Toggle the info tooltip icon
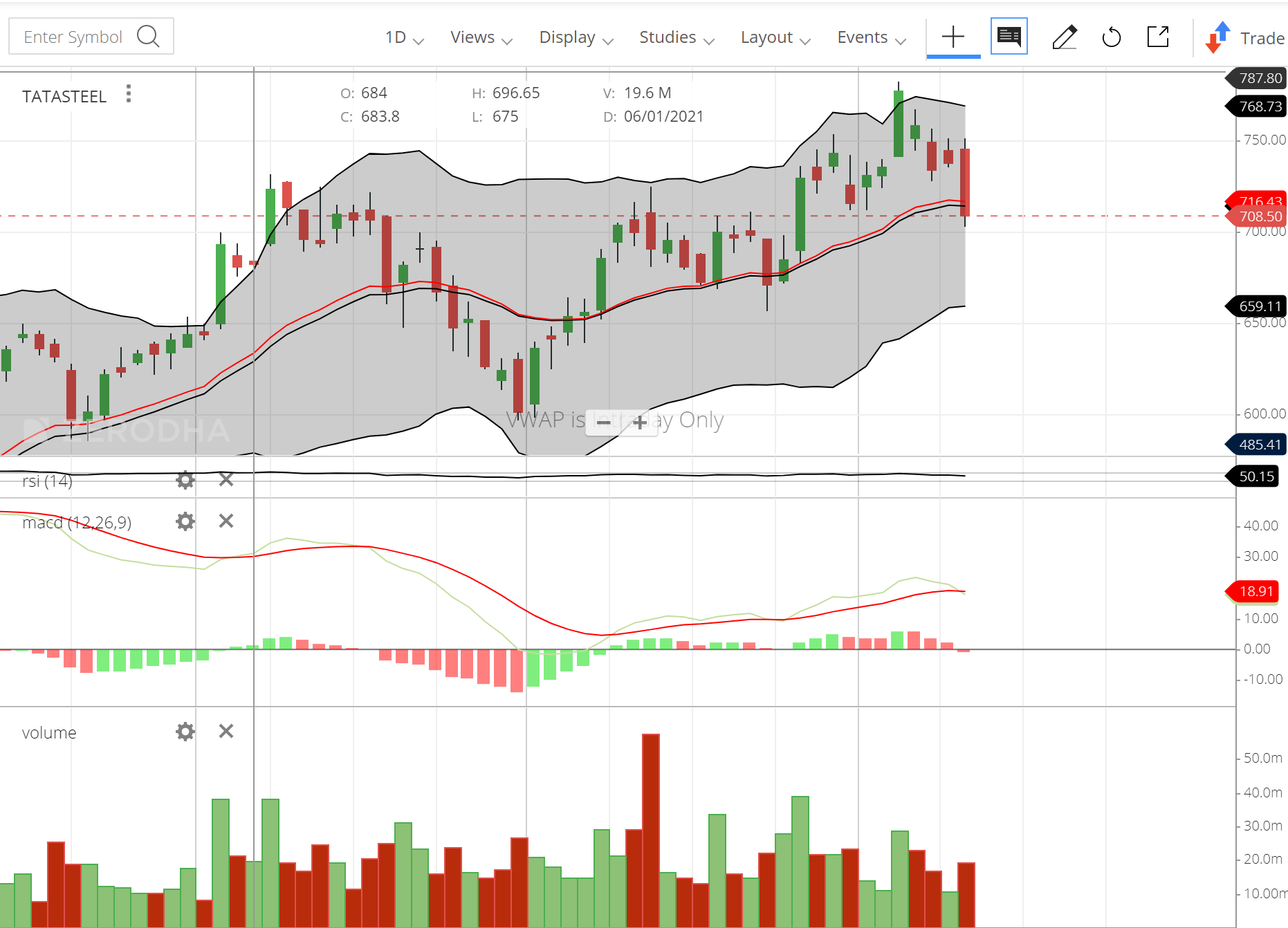Viewport: 1288px width, 928px height. tap(1009, 36)
